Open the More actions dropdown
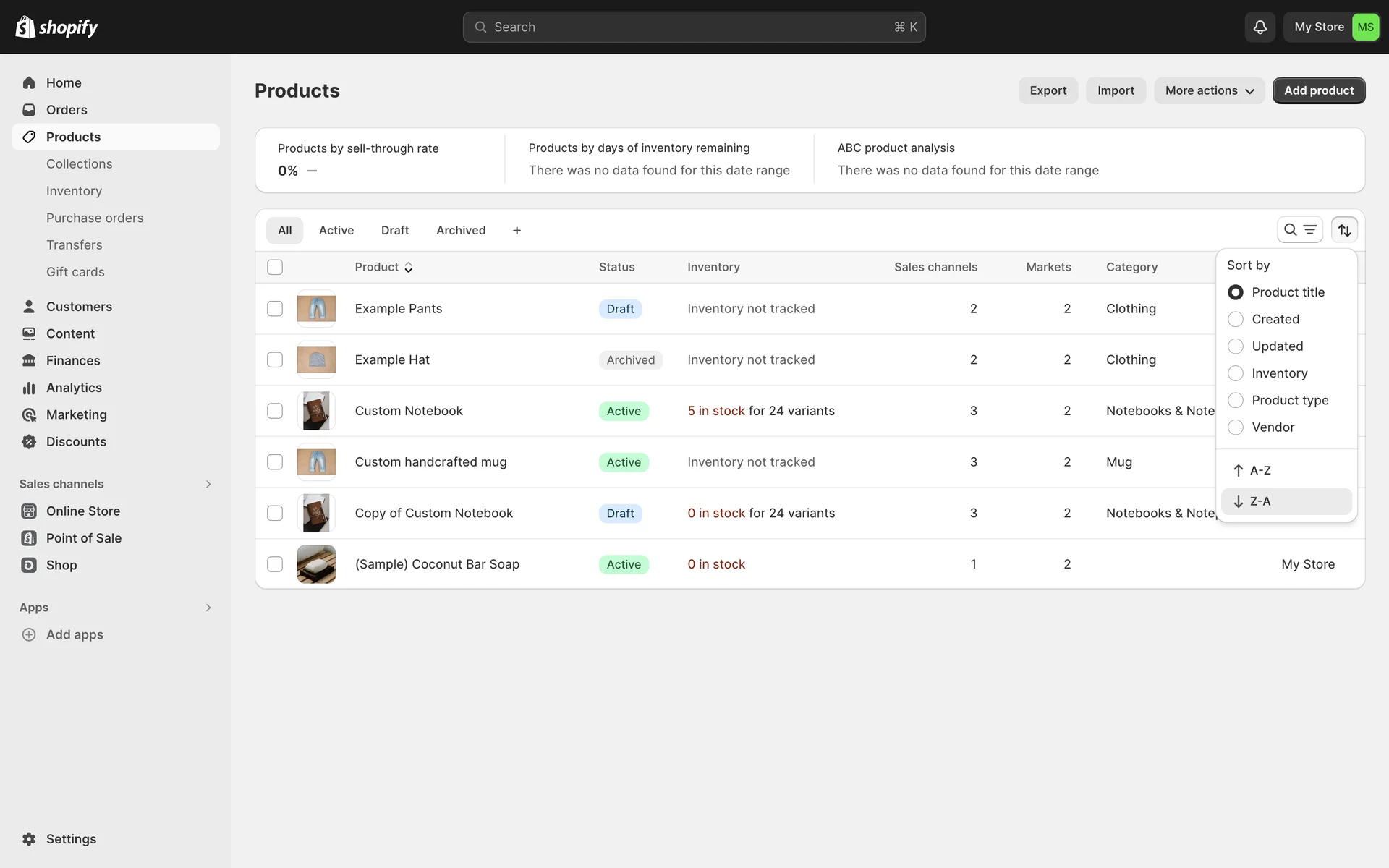The width and height of the screenshot is (1389, 868). click(1209, 90)
